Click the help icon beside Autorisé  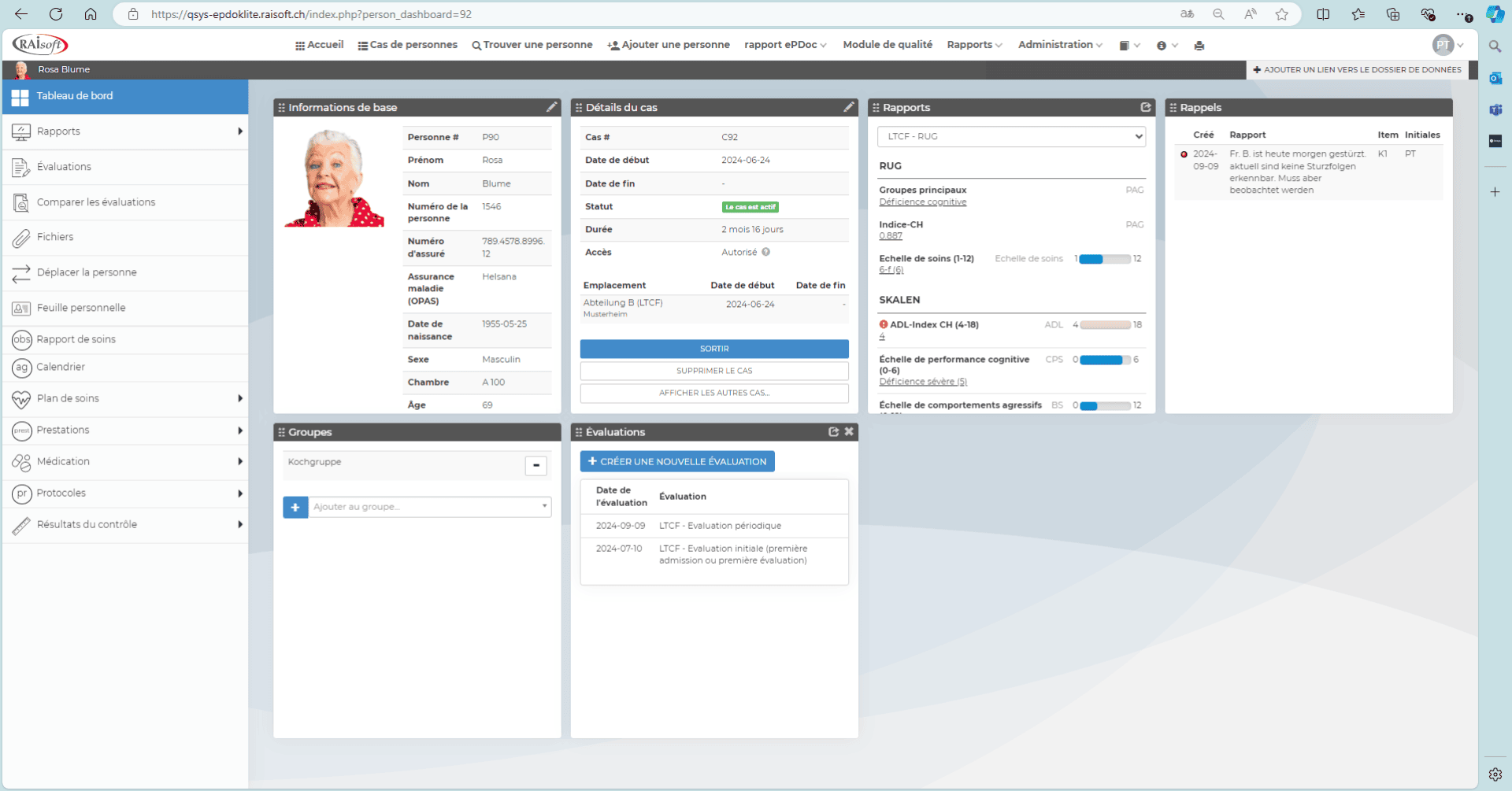pyautogui.click(x=765, y=252)
